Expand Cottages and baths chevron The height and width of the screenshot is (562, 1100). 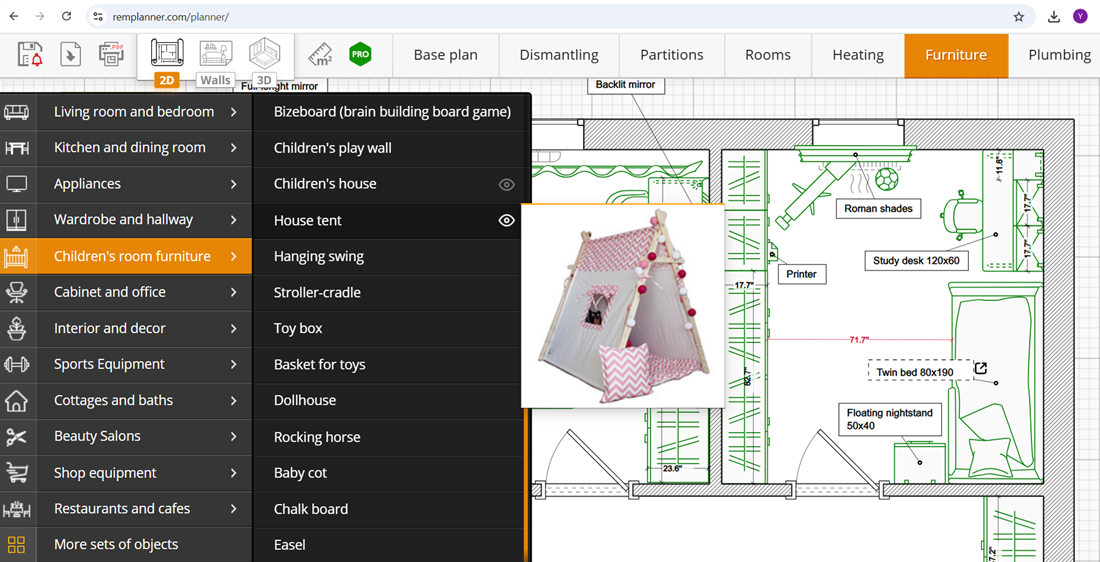click(x=234, y=401)
